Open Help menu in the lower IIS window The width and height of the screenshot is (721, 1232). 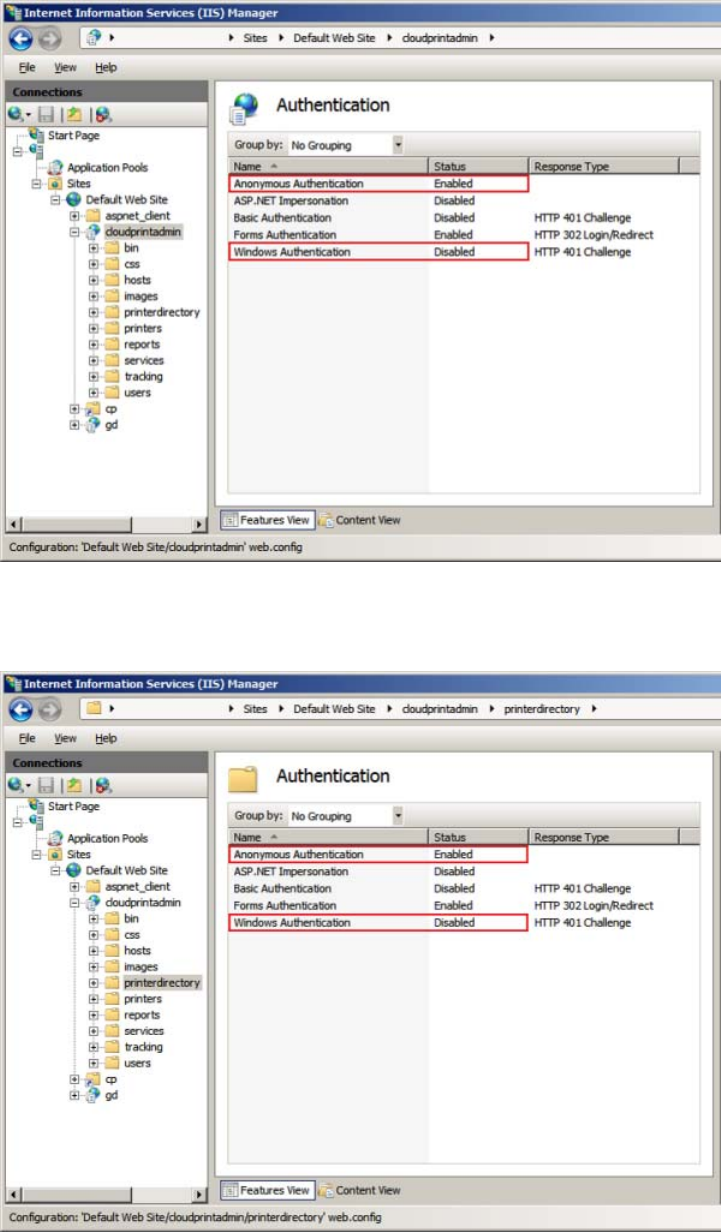(x=106, y=739)
